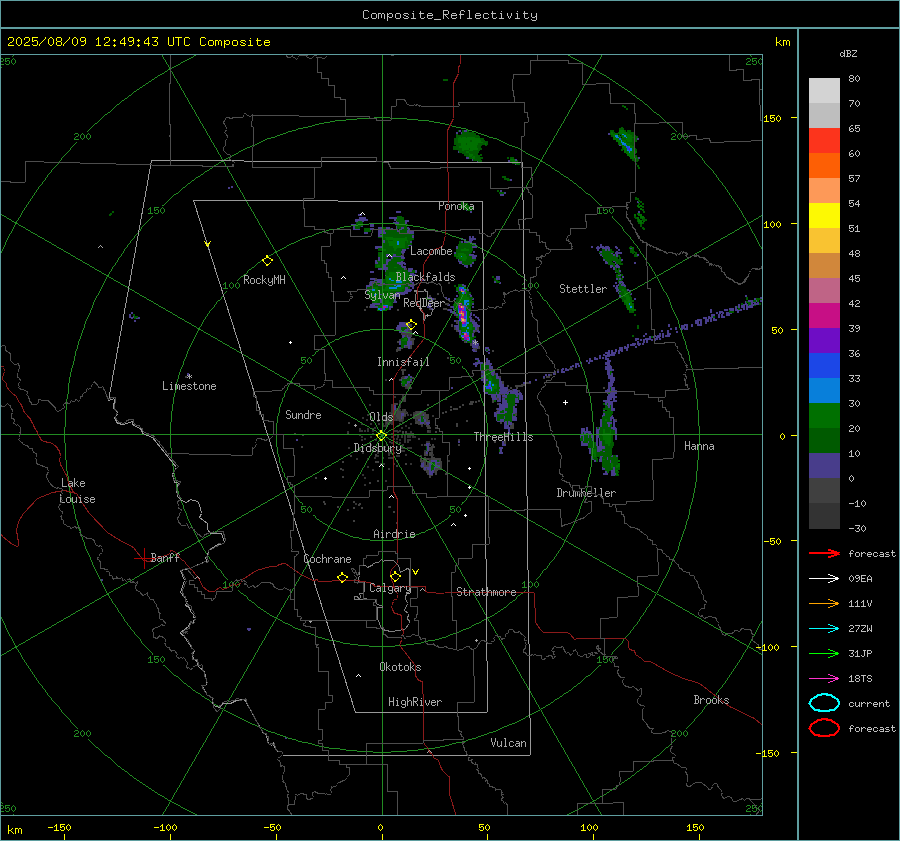Viewport: 900px width, 841px height.
Task: Click the Sundre label
Action: pyautogui.click(x=303, y=415)
